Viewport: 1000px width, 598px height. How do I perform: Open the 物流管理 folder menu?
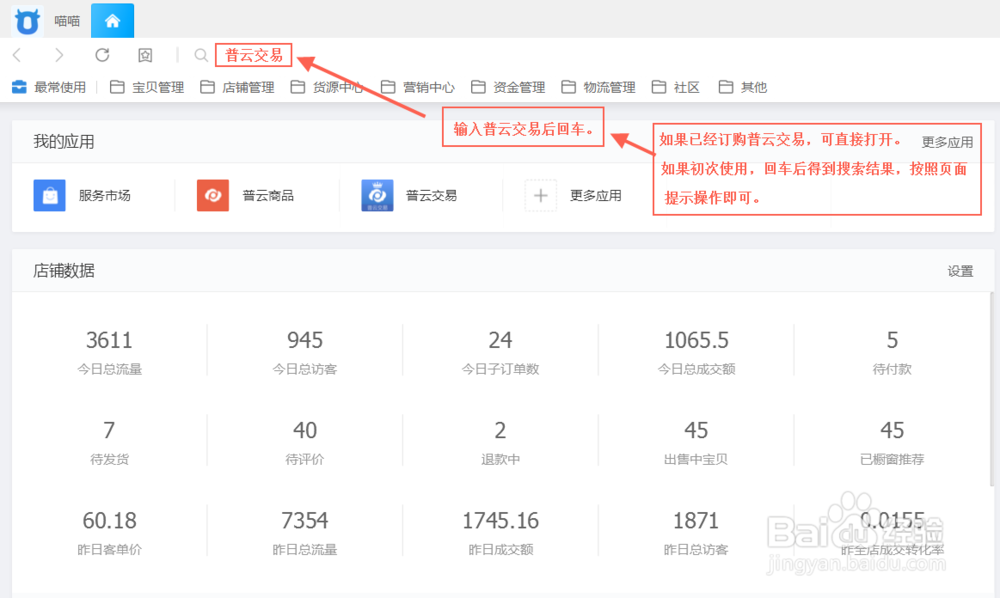click(599, 87)
